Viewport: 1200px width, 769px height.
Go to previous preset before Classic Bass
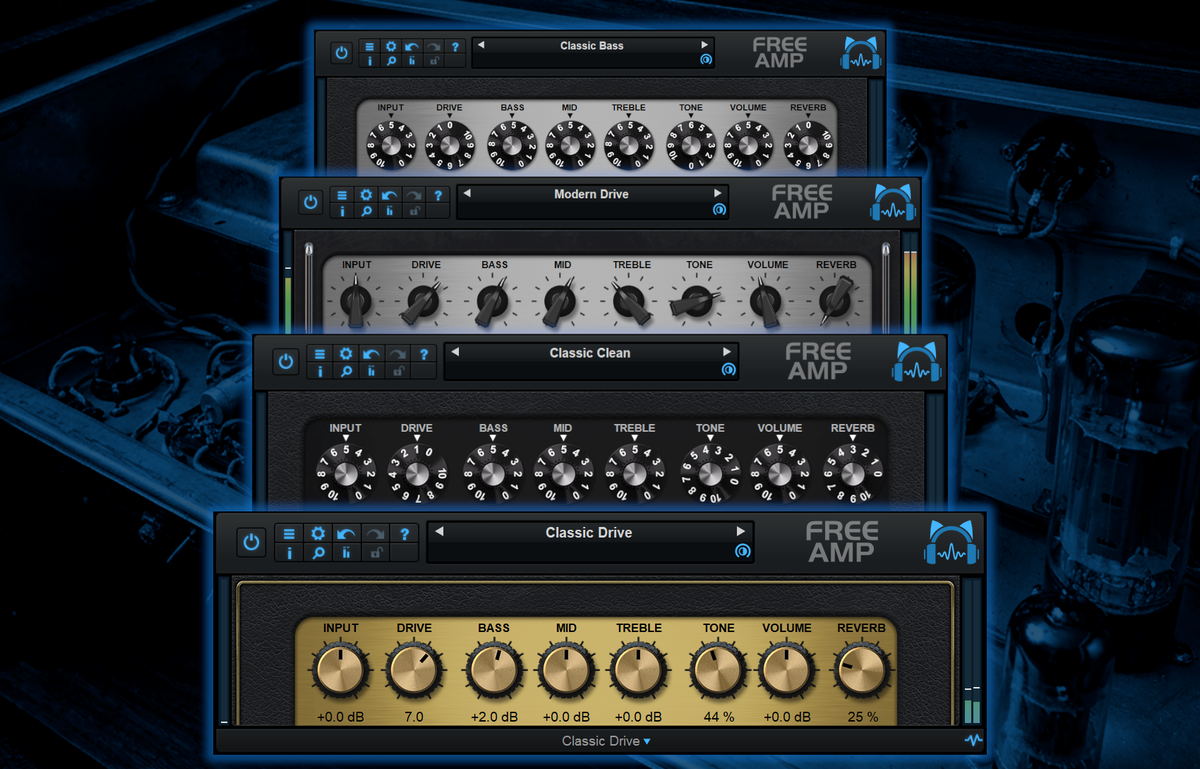pos(480,45)
